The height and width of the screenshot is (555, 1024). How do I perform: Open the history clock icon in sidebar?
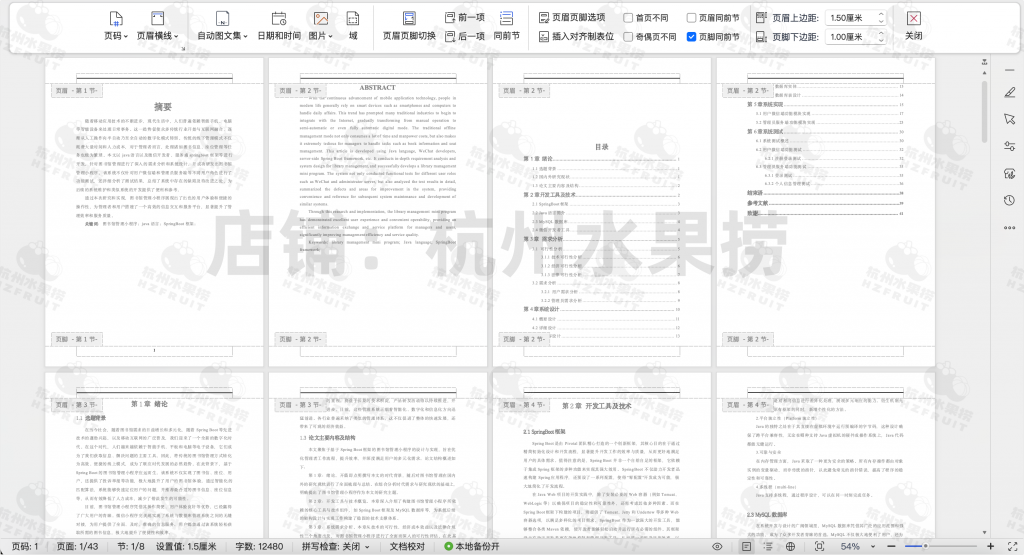click(x=1010, y=200)
